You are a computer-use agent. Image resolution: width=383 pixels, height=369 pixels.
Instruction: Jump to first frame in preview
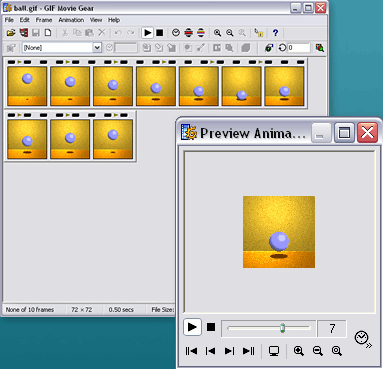coord(191,351)
